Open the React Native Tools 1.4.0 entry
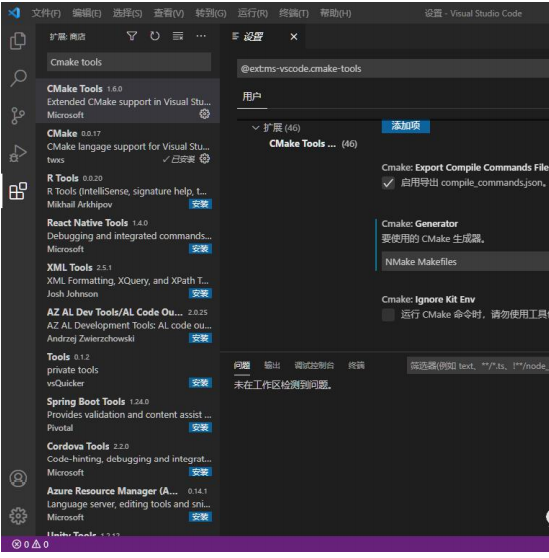Screen dimensions: 549x558 coord(128,236)
